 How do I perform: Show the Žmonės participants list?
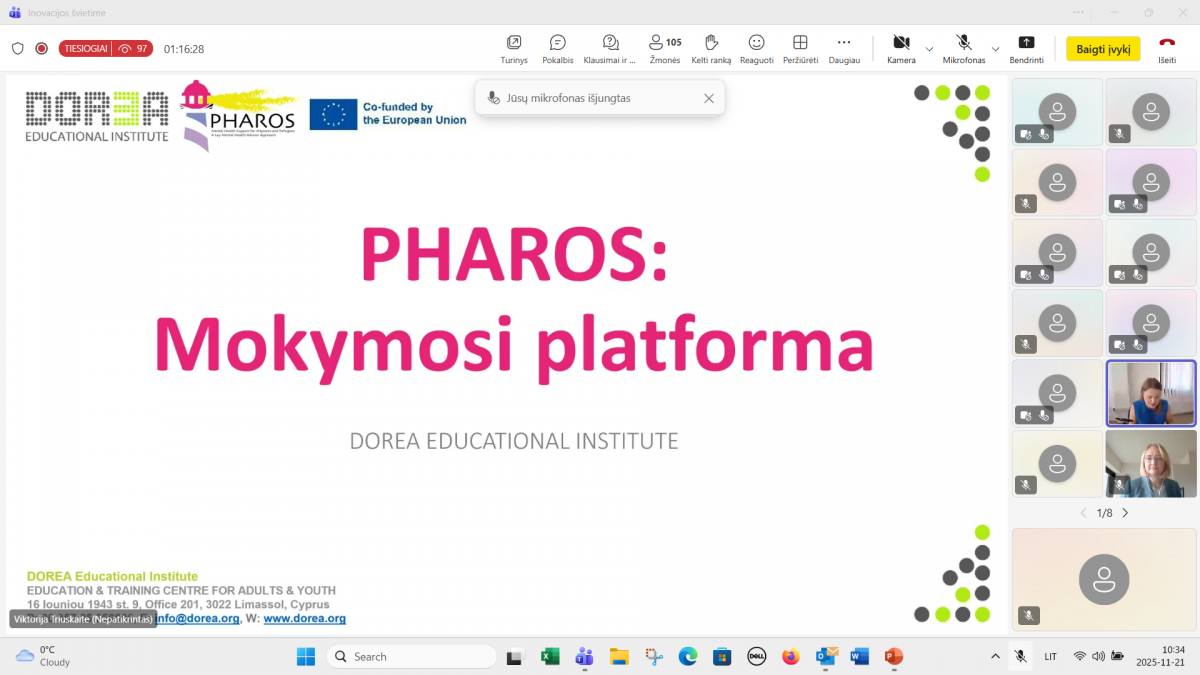664,48
